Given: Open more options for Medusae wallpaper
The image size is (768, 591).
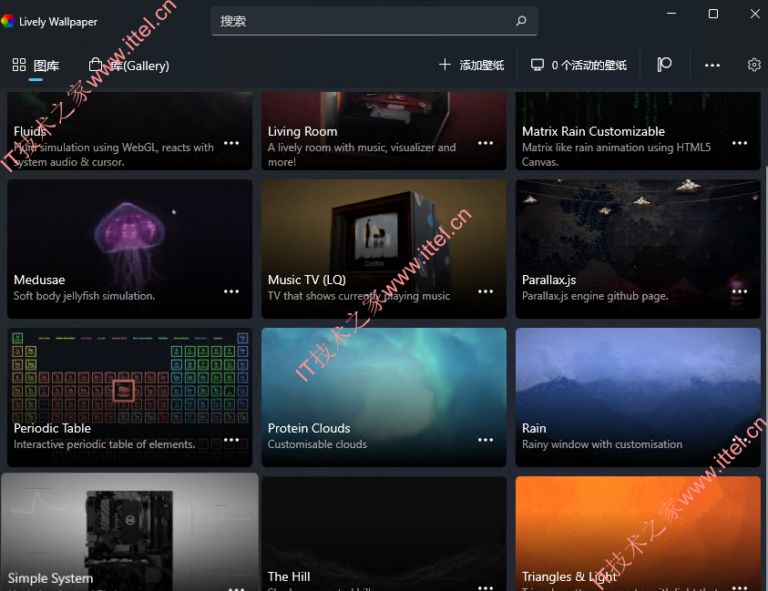Looking at the screenshot, I should coord(232,292).
